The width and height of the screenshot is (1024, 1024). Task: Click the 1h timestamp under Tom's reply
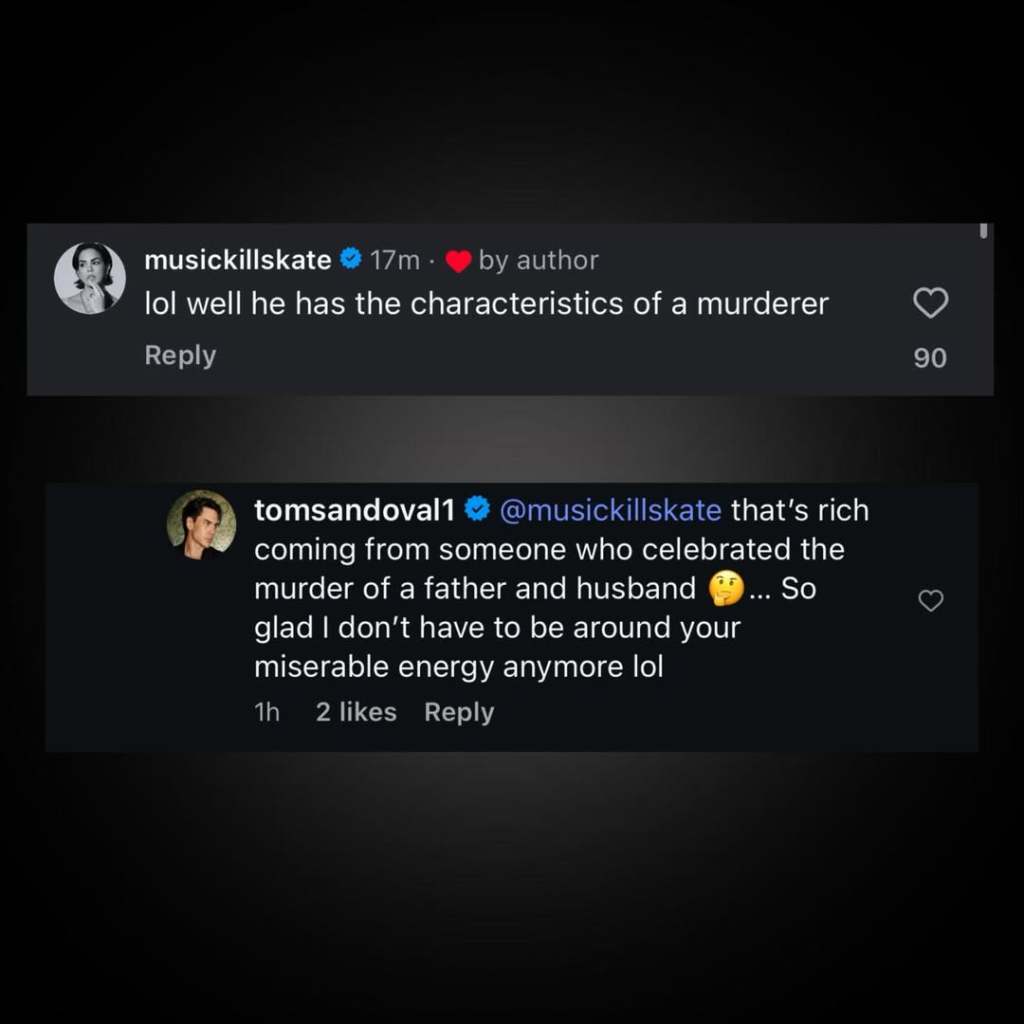tap(267, 712)
